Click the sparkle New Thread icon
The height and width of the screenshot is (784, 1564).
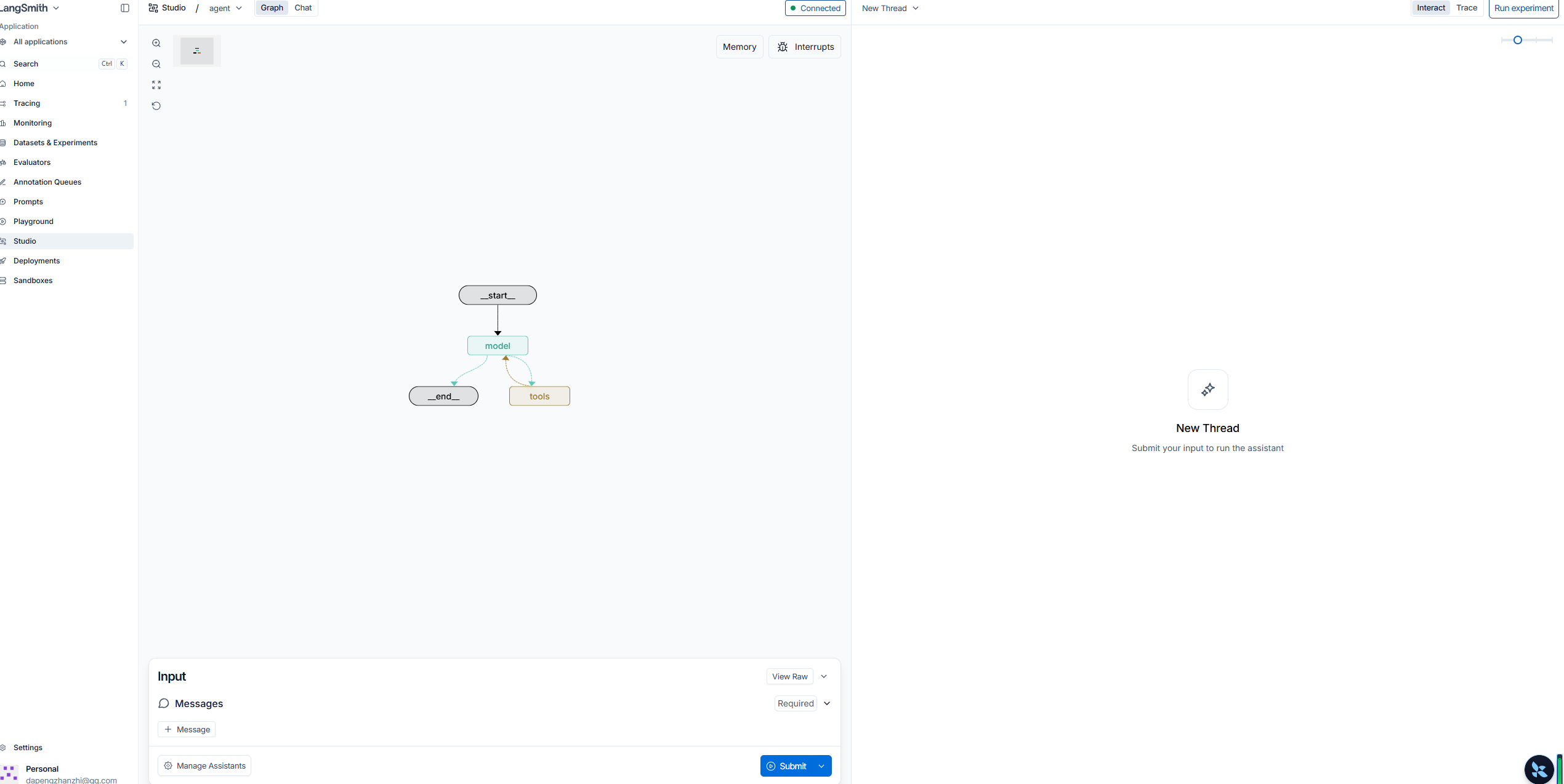click(x=1207, y=390)
